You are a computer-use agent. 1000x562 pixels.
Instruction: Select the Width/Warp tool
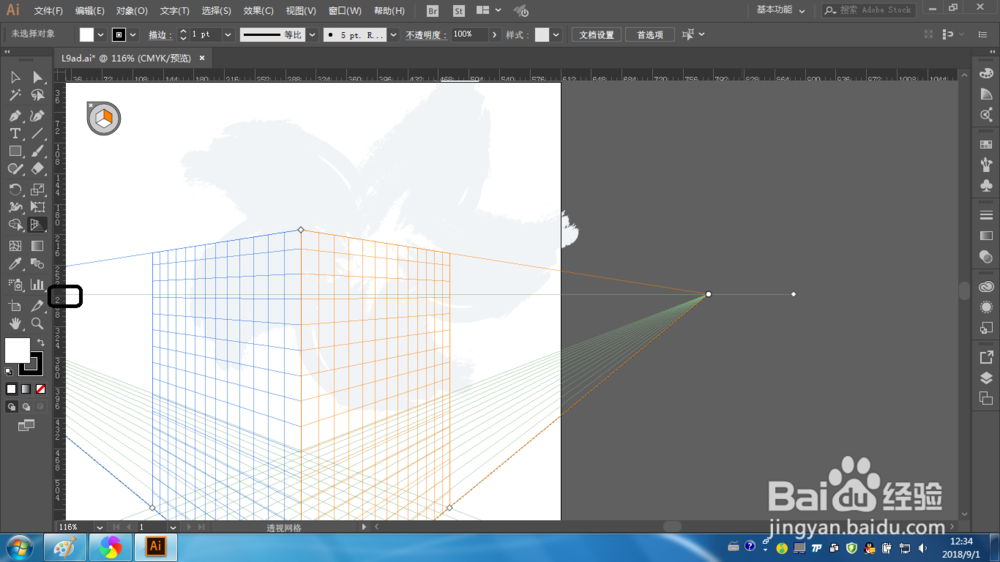[x=15, y=207]
